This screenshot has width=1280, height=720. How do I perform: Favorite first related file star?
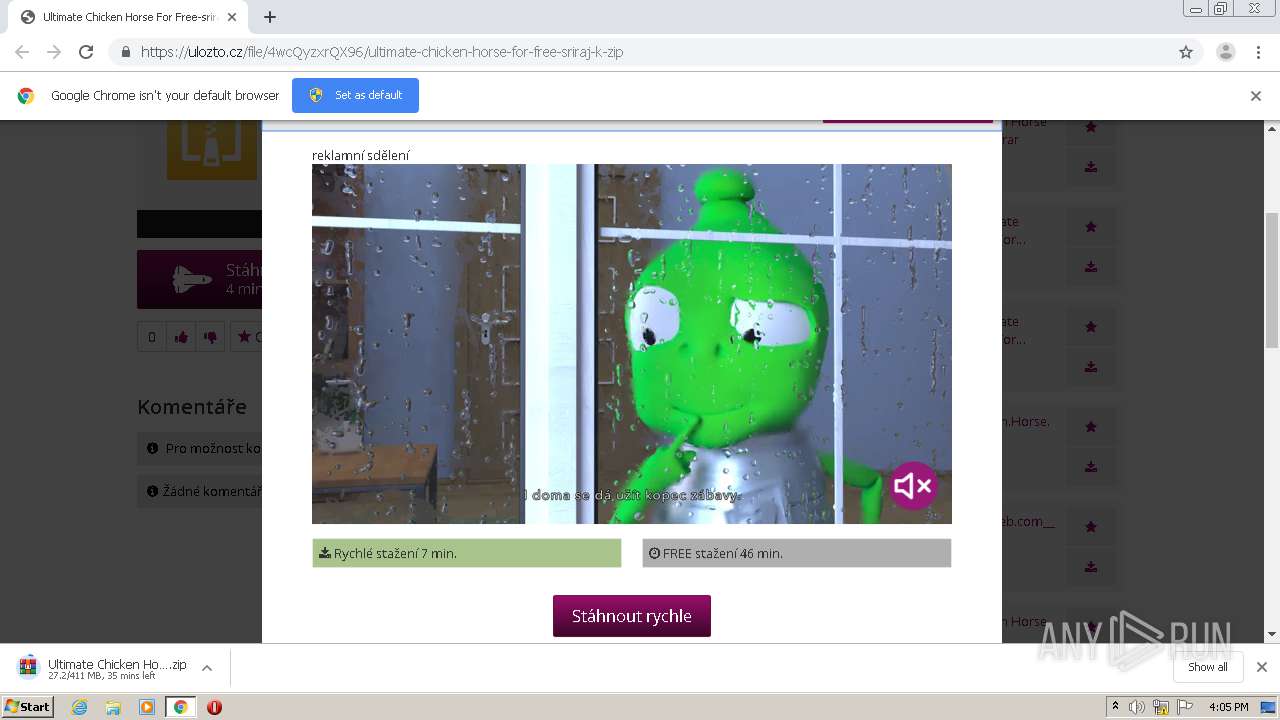pyautogui.click(x=1091, y=127)
